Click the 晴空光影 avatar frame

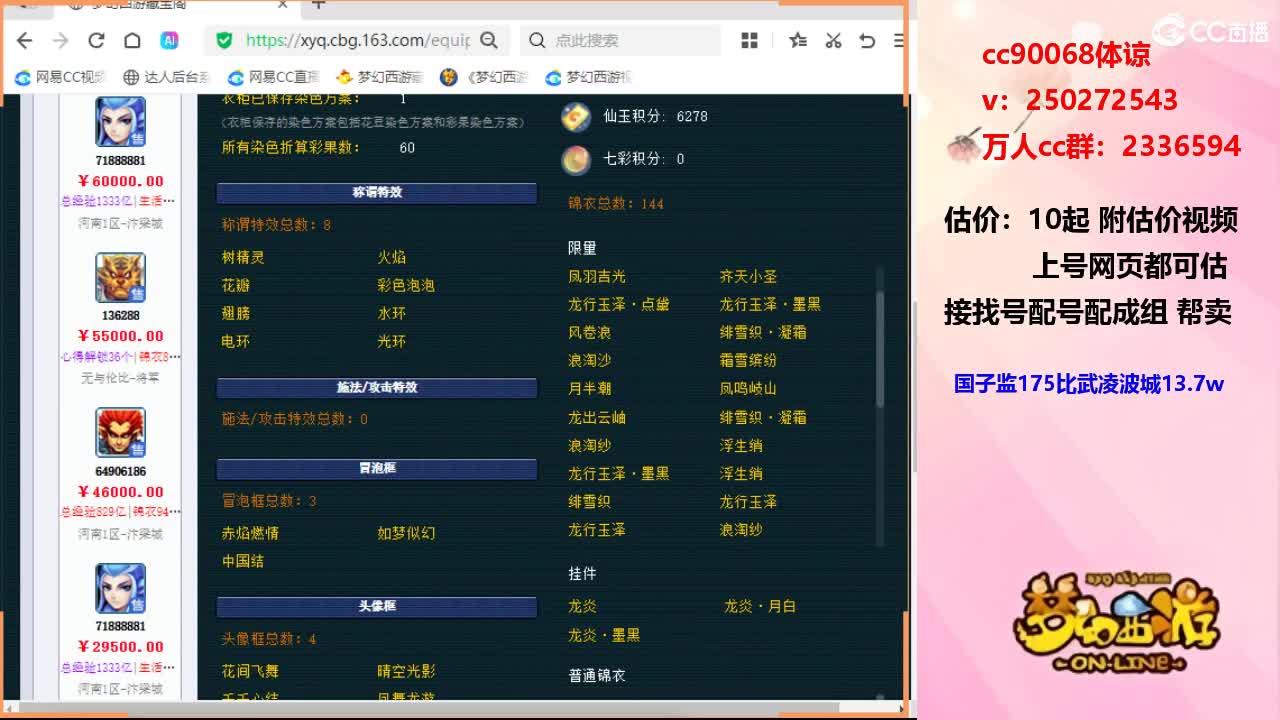pos(406,671)
